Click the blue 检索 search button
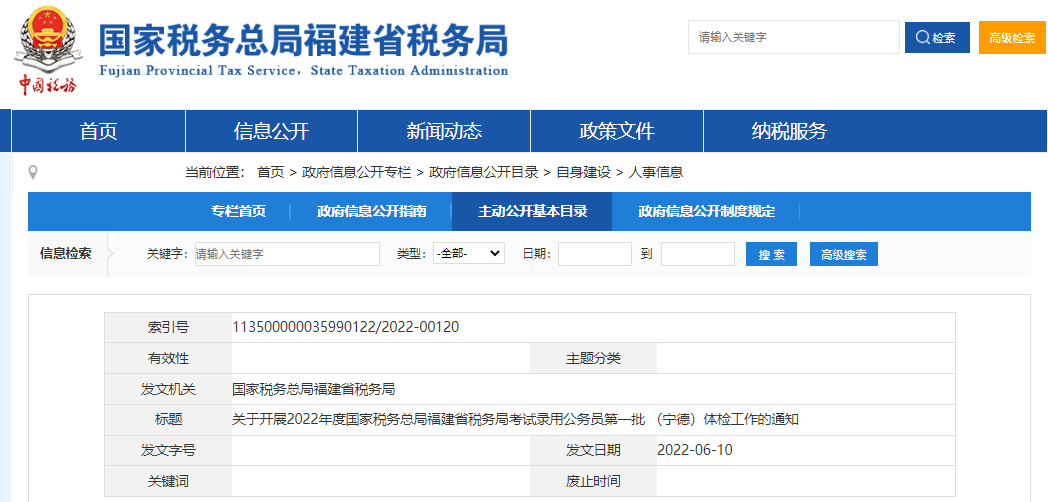This screenshot has width=1048, height=502. coord(937,37)
